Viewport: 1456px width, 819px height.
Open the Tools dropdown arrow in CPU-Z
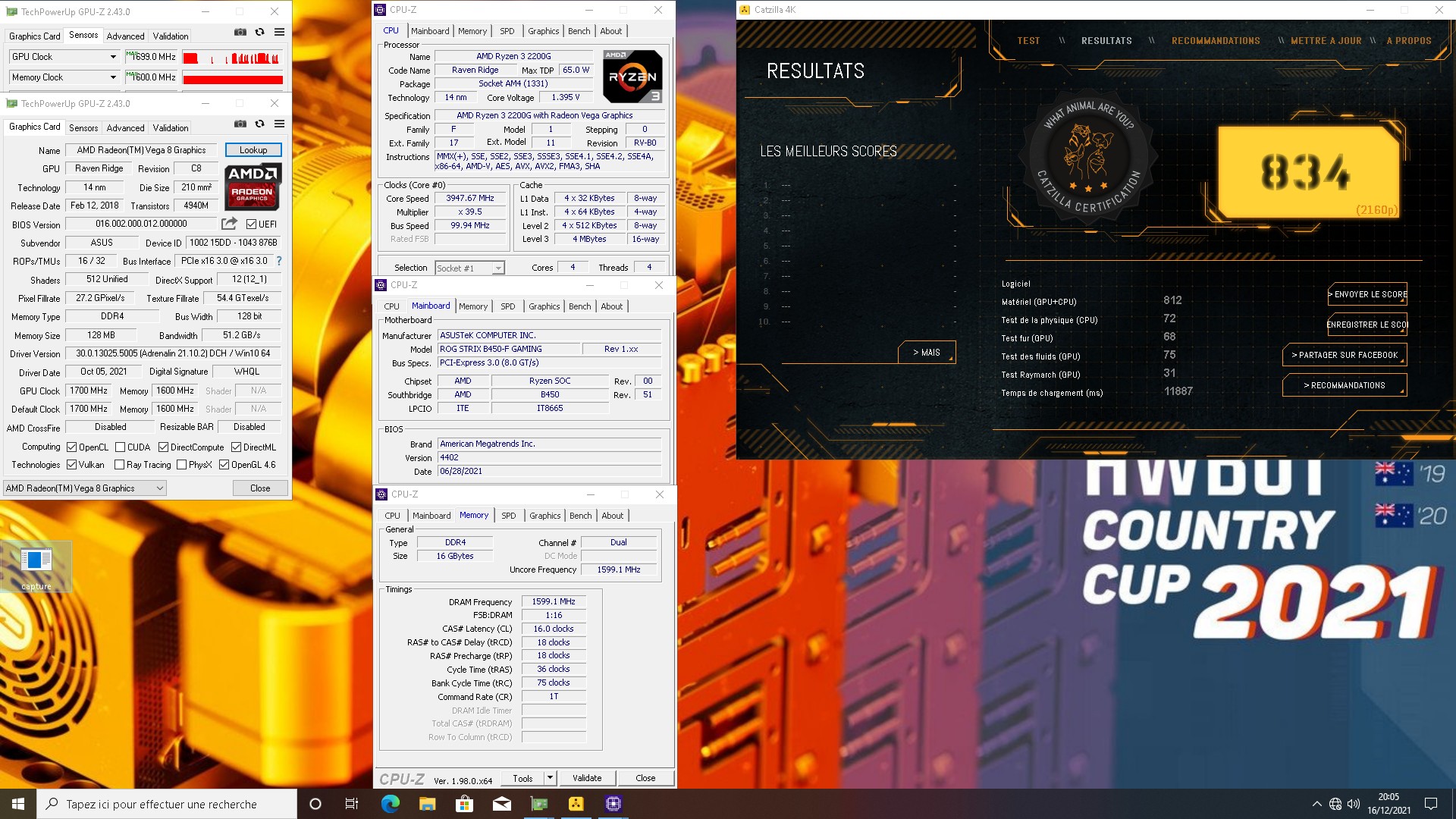[550, 778]
